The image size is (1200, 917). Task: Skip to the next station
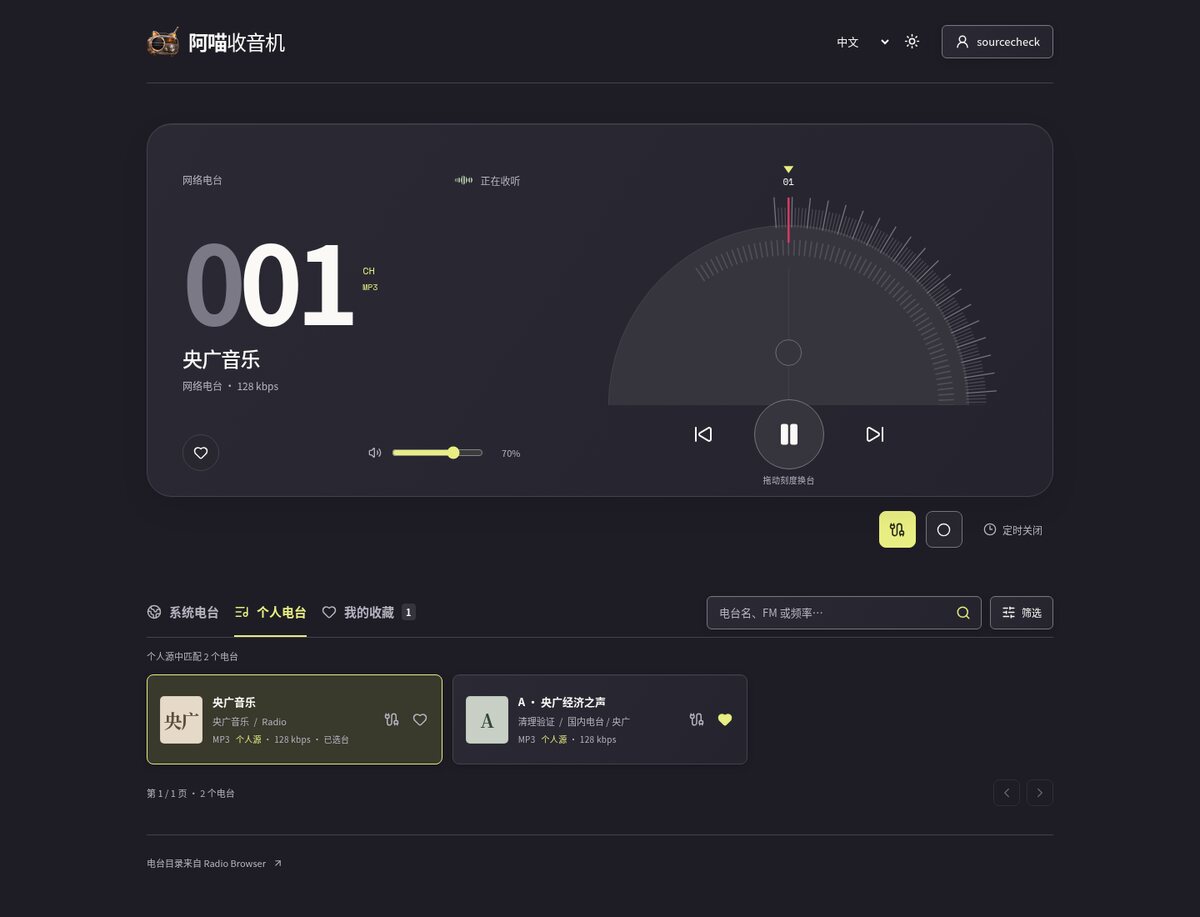click(x=875, y=434)
